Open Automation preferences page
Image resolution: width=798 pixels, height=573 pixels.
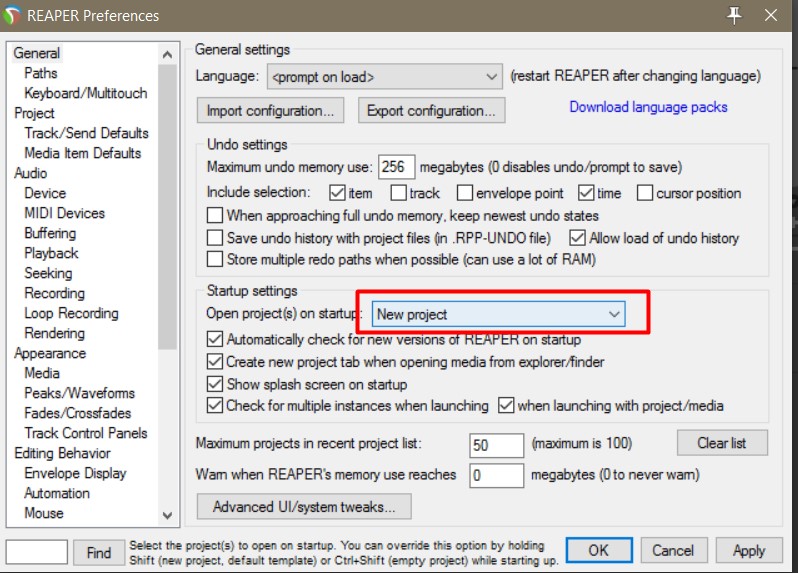57,493
